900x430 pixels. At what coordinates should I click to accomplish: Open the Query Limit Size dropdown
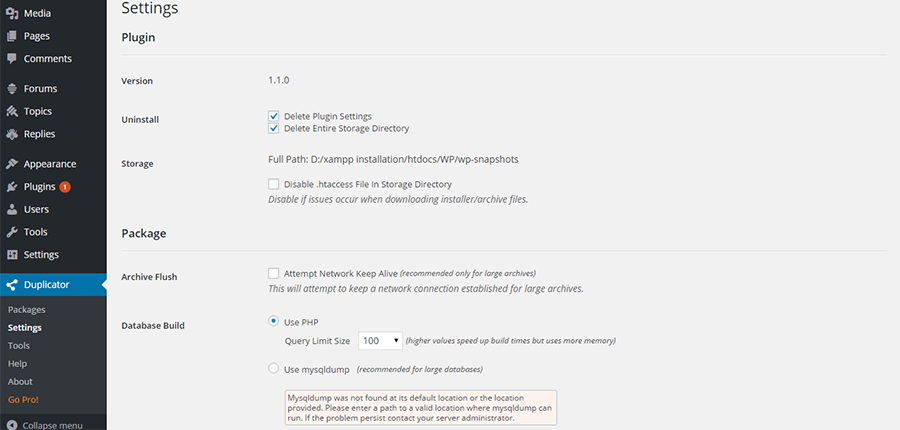coord(380,340)
